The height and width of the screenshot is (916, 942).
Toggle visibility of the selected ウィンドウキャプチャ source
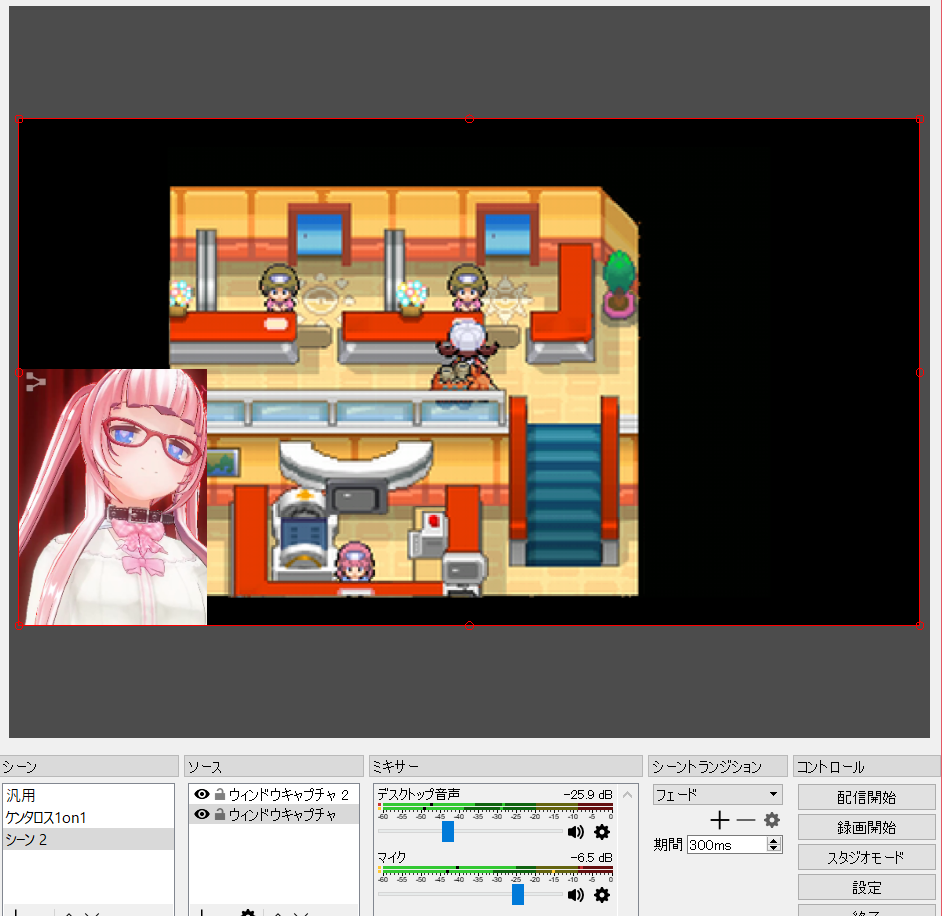click(202, 814)
